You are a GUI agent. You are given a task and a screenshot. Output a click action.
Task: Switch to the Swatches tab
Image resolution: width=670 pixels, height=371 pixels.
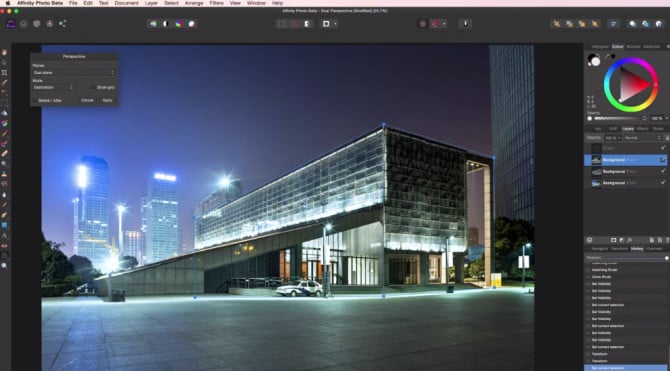[652, 47]
